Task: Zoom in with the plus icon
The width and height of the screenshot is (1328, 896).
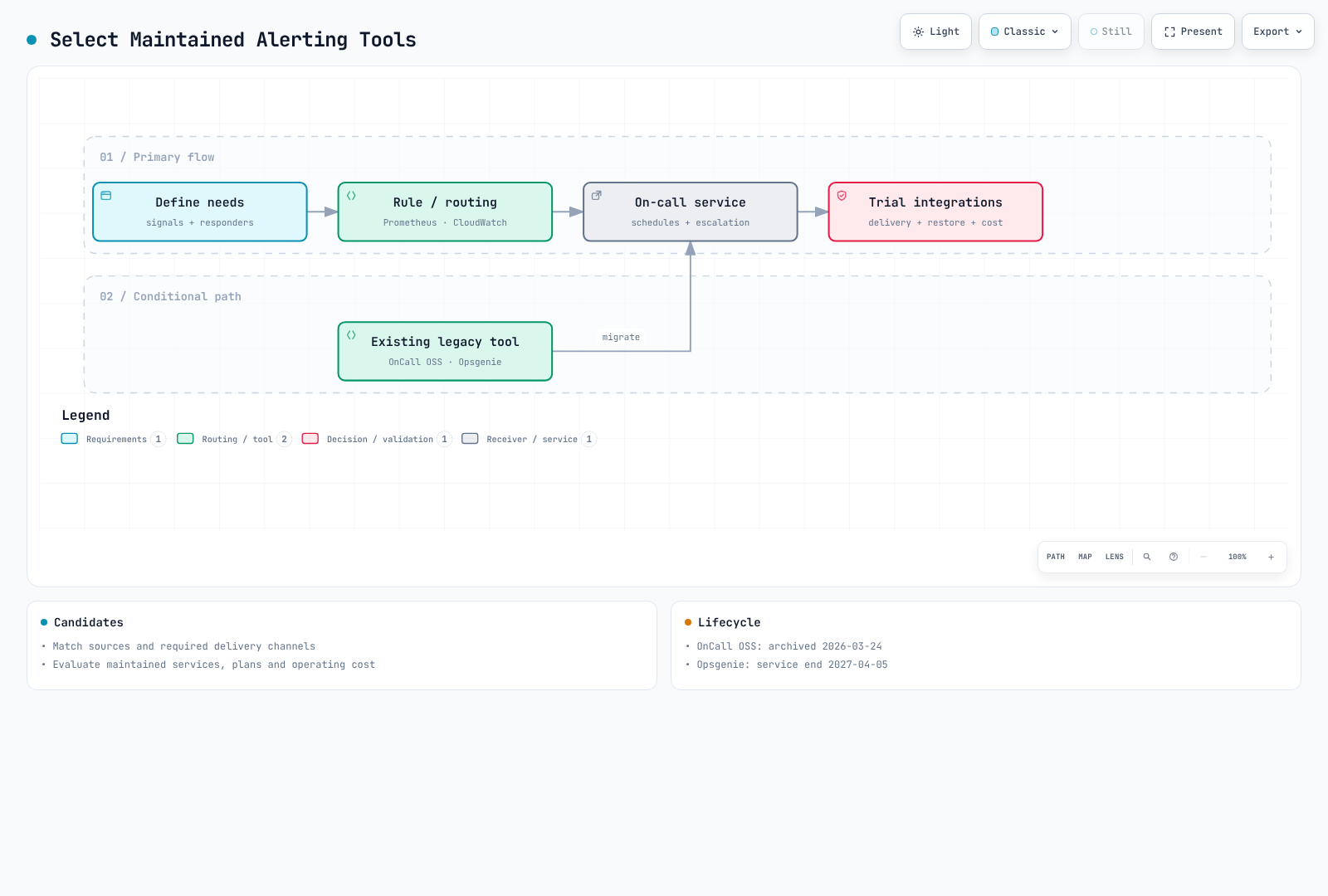Action: [1271, 557]
